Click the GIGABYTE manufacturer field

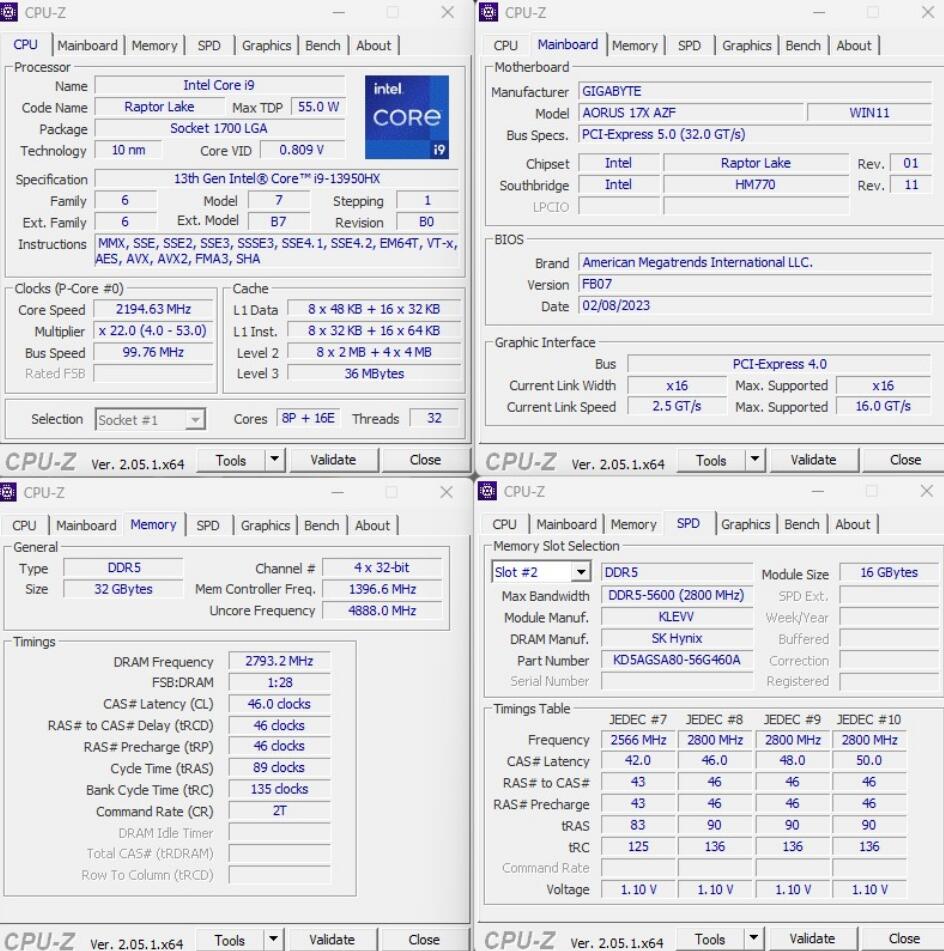755,91
